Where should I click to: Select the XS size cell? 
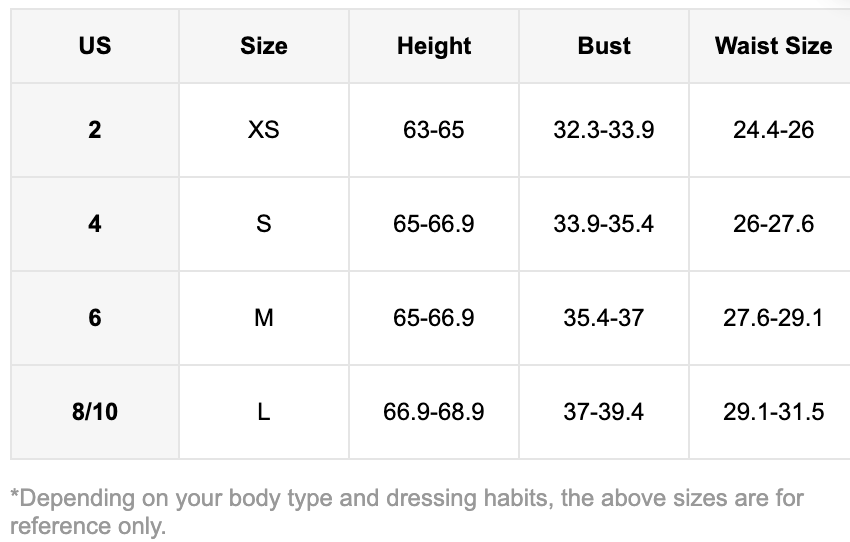point(264,130)
